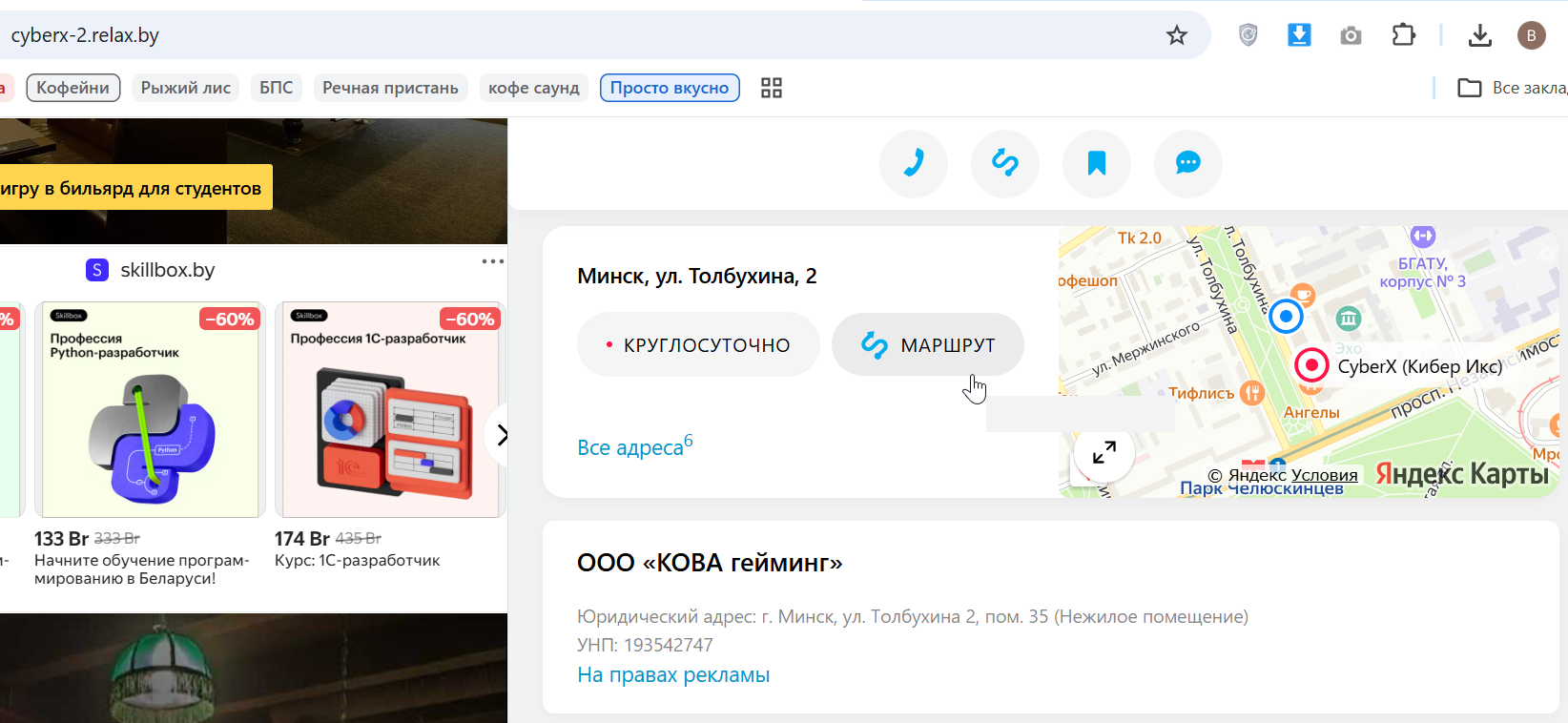The width and height of the screenshot is (1568, 723).
Task: Click the '174 Br' price text
Action: click(301, 539)
